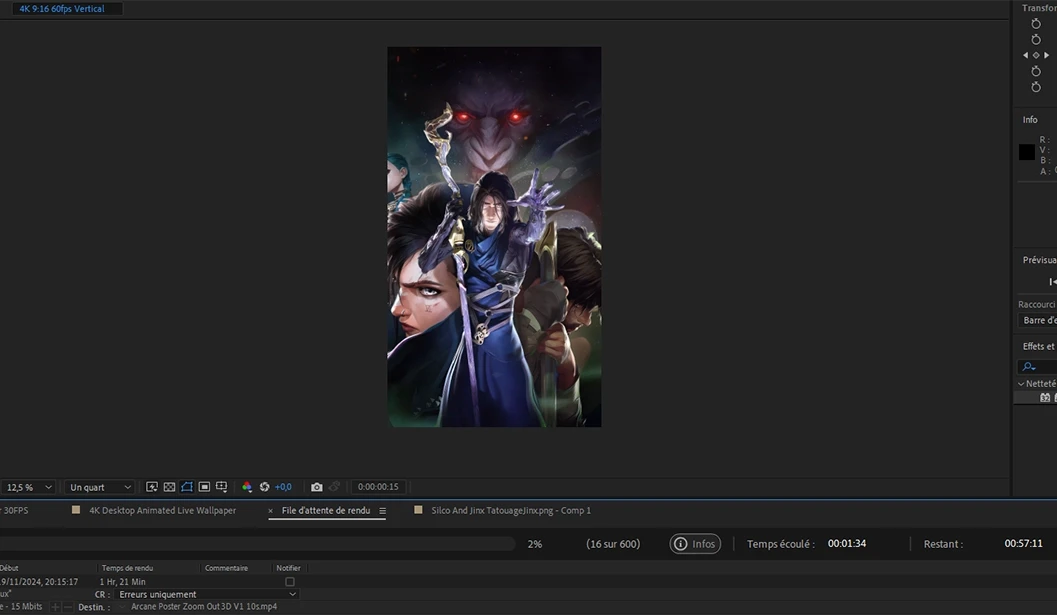Switch to 4K Desktop Animated Live Wallpaper tab

[x=162, y=510]
